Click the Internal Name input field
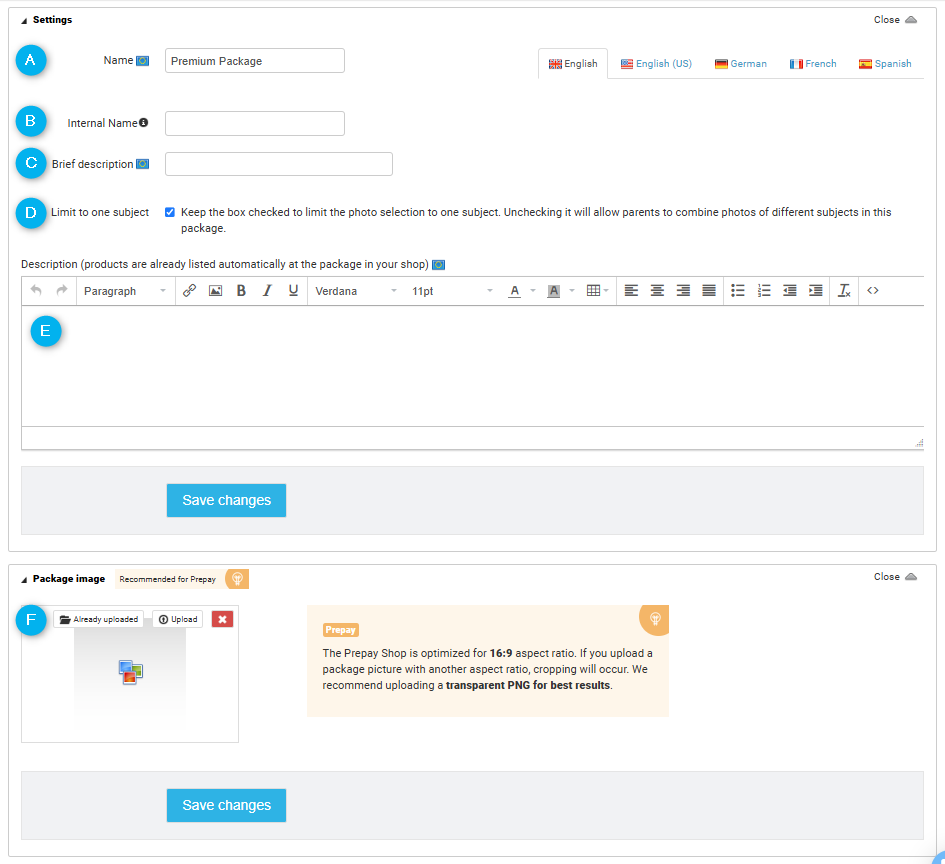Image resolution: width=945 pixels, height=864 pixels. pyautogui.click(x=255, y=124)
